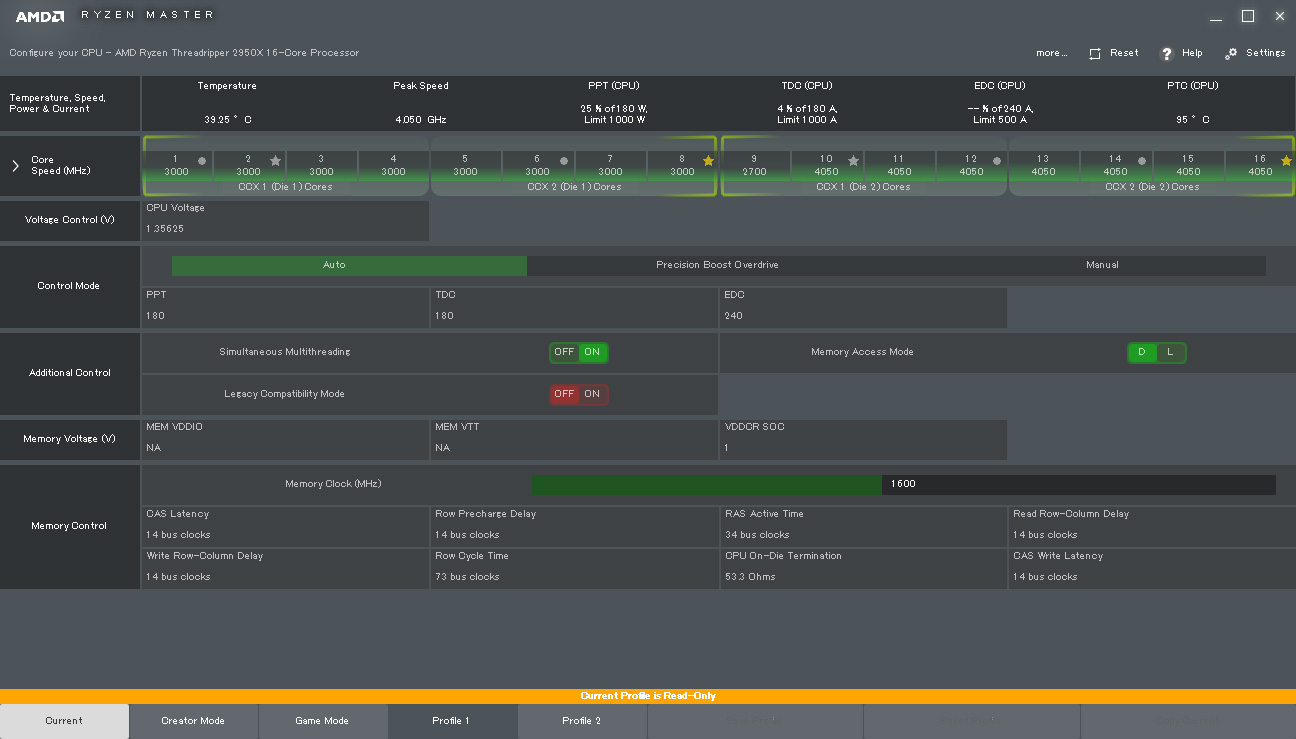Screen dimensions: 1296x739
Task: Click the dot indicator on core 12
Action: [x=997, y=160]
